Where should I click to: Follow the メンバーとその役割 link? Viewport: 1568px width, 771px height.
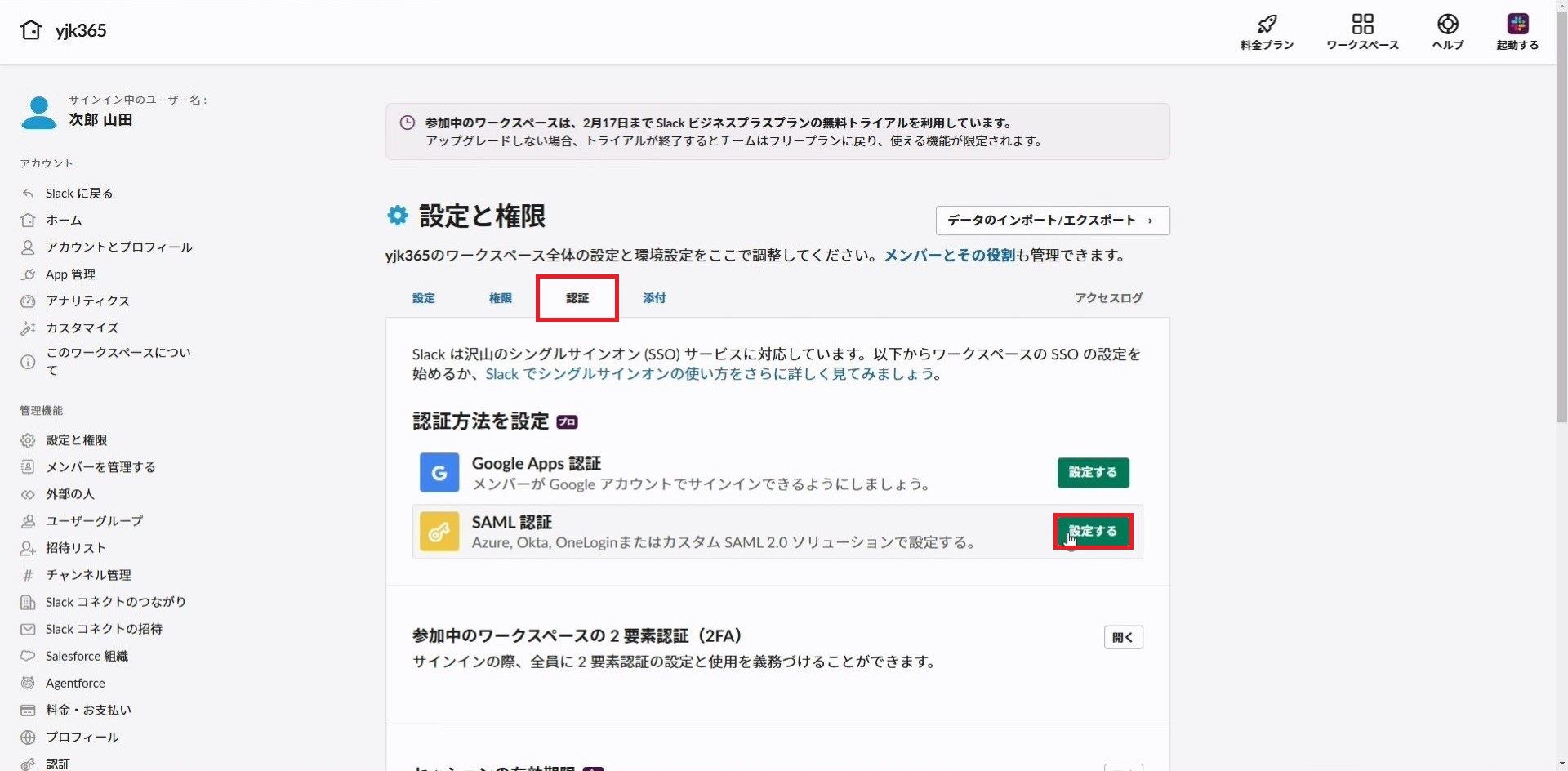(949, 255)
